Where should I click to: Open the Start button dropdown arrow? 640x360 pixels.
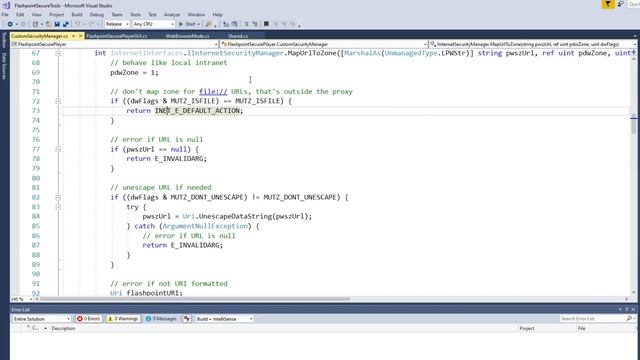pos(198,24)
